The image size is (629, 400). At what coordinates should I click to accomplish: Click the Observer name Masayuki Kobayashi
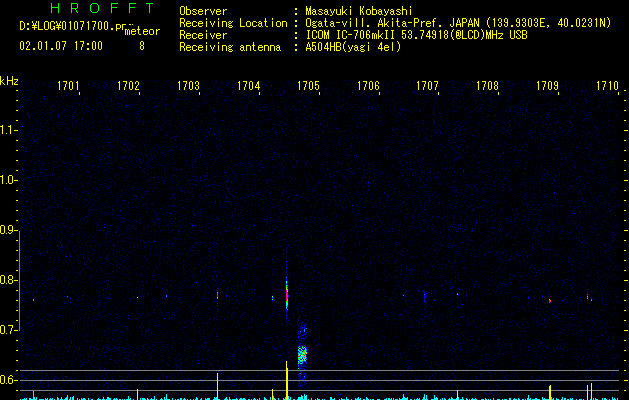point(359,11)
